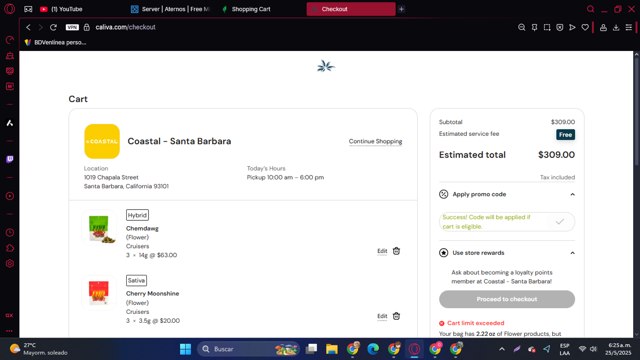Edit the Chemdawg cart item
The height and width of the screenshot is (360, 640).
(382, 251)
